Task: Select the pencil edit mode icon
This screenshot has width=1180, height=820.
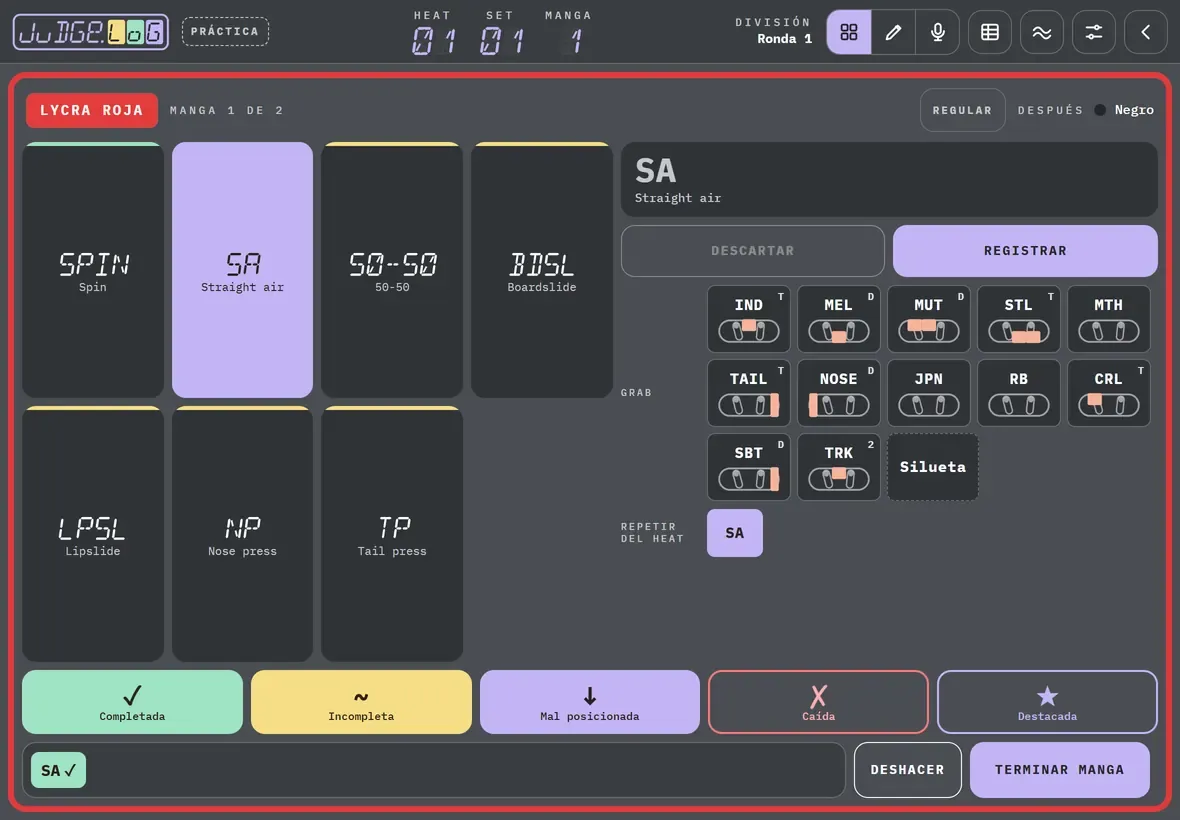Action: coord(893,32)
